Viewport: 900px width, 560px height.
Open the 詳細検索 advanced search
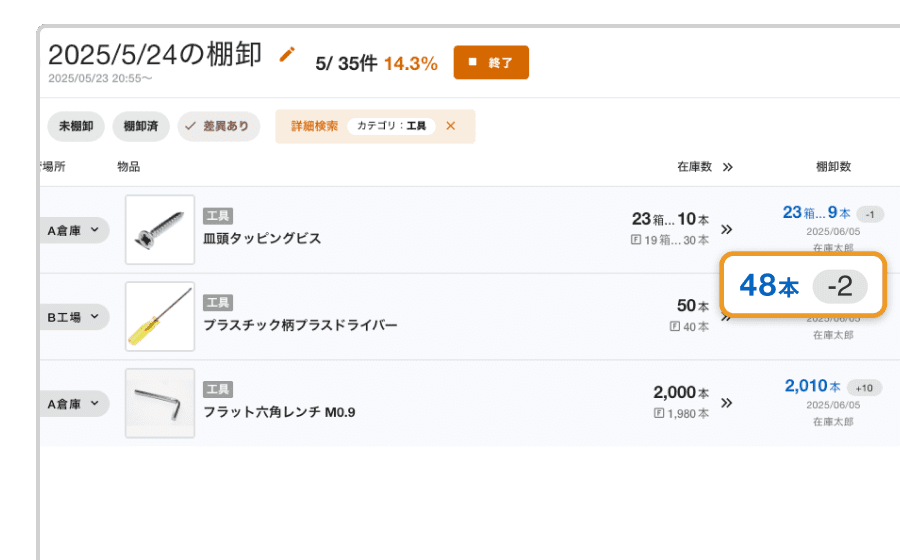tap(314, 127)
